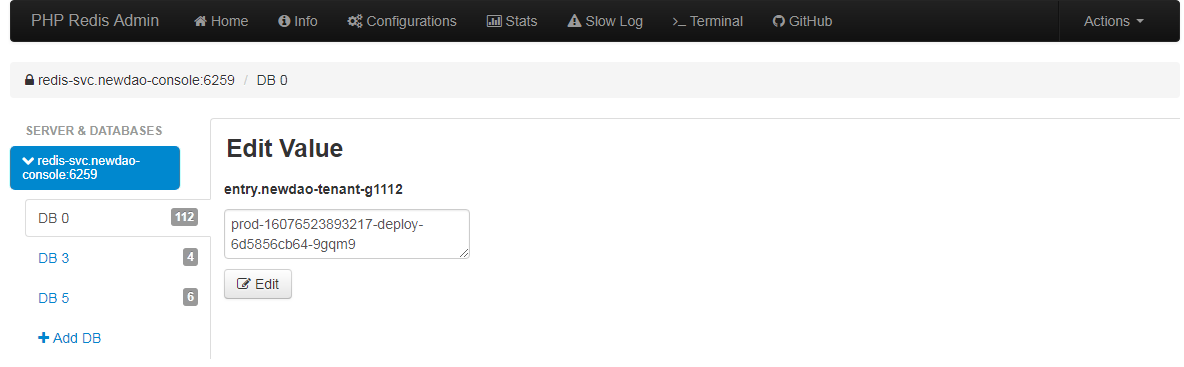Select the DB 0 tab
1184x367 pixels.
tap(117, 218)
